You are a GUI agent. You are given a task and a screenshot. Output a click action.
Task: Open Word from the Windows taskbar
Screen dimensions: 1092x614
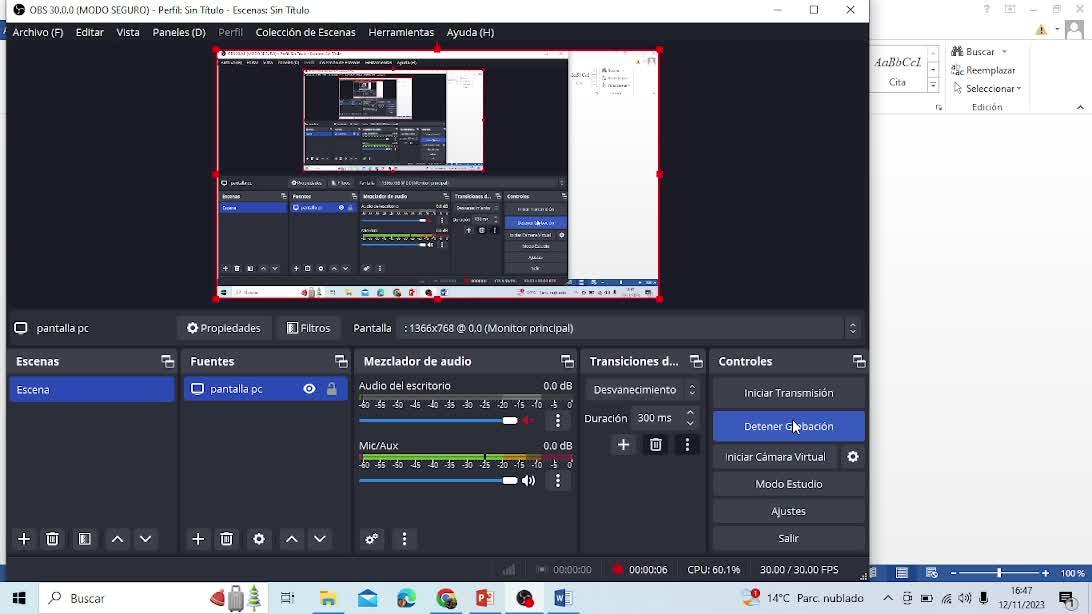coord(563,598)
